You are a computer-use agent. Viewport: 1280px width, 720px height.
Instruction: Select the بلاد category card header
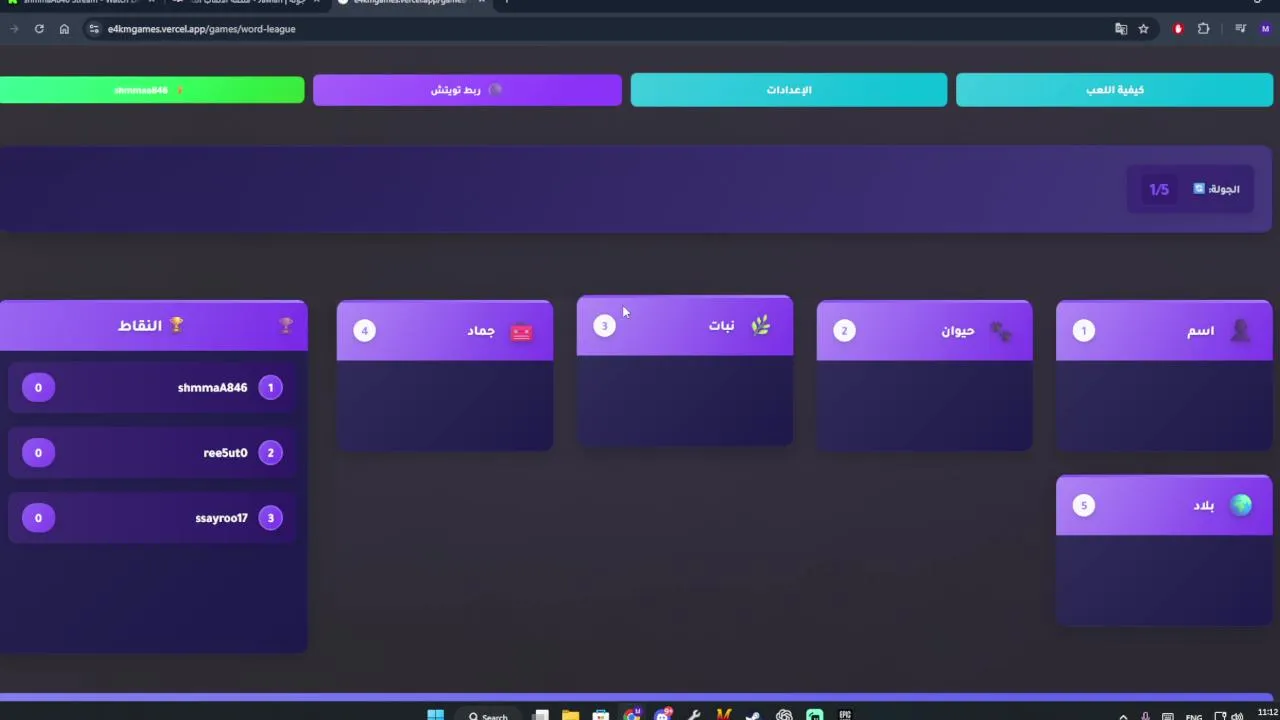pyautogui.click(x=1164, y=505)
